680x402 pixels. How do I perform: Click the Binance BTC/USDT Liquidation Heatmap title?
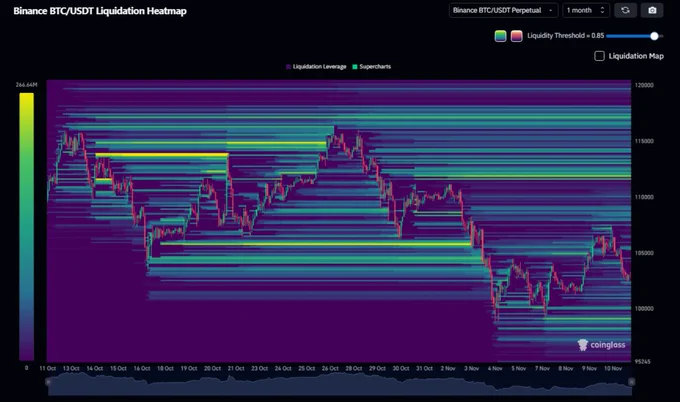(x=100, y=11)
